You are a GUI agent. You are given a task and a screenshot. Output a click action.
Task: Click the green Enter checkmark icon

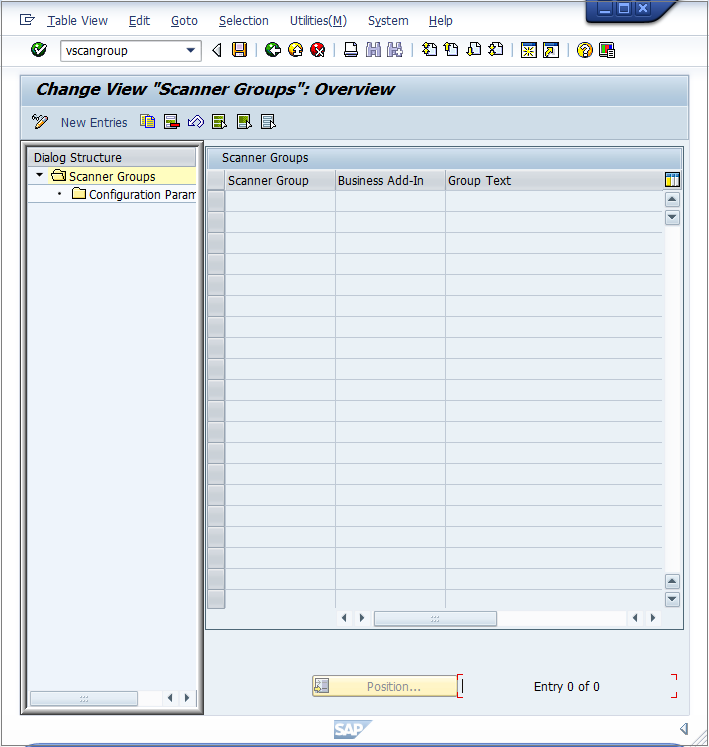coord(39,50)
